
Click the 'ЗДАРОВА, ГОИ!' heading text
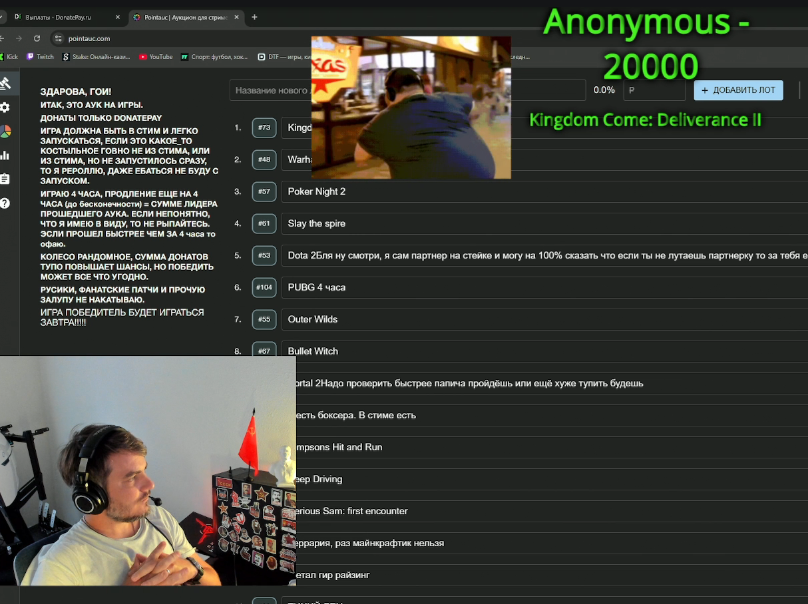76,92
